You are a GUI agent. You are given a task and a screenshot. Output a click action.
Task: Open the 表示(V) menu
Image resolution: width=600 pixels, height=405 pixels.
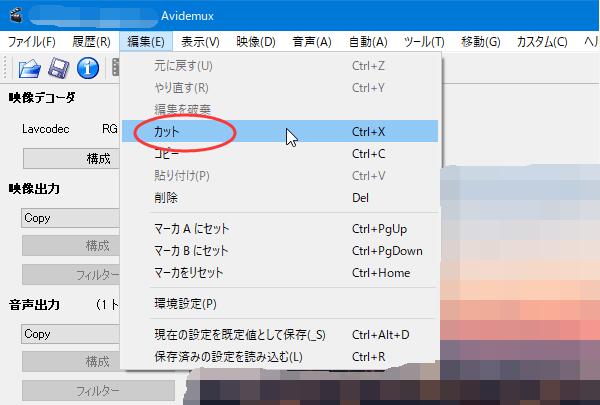(x=200, y=41)
